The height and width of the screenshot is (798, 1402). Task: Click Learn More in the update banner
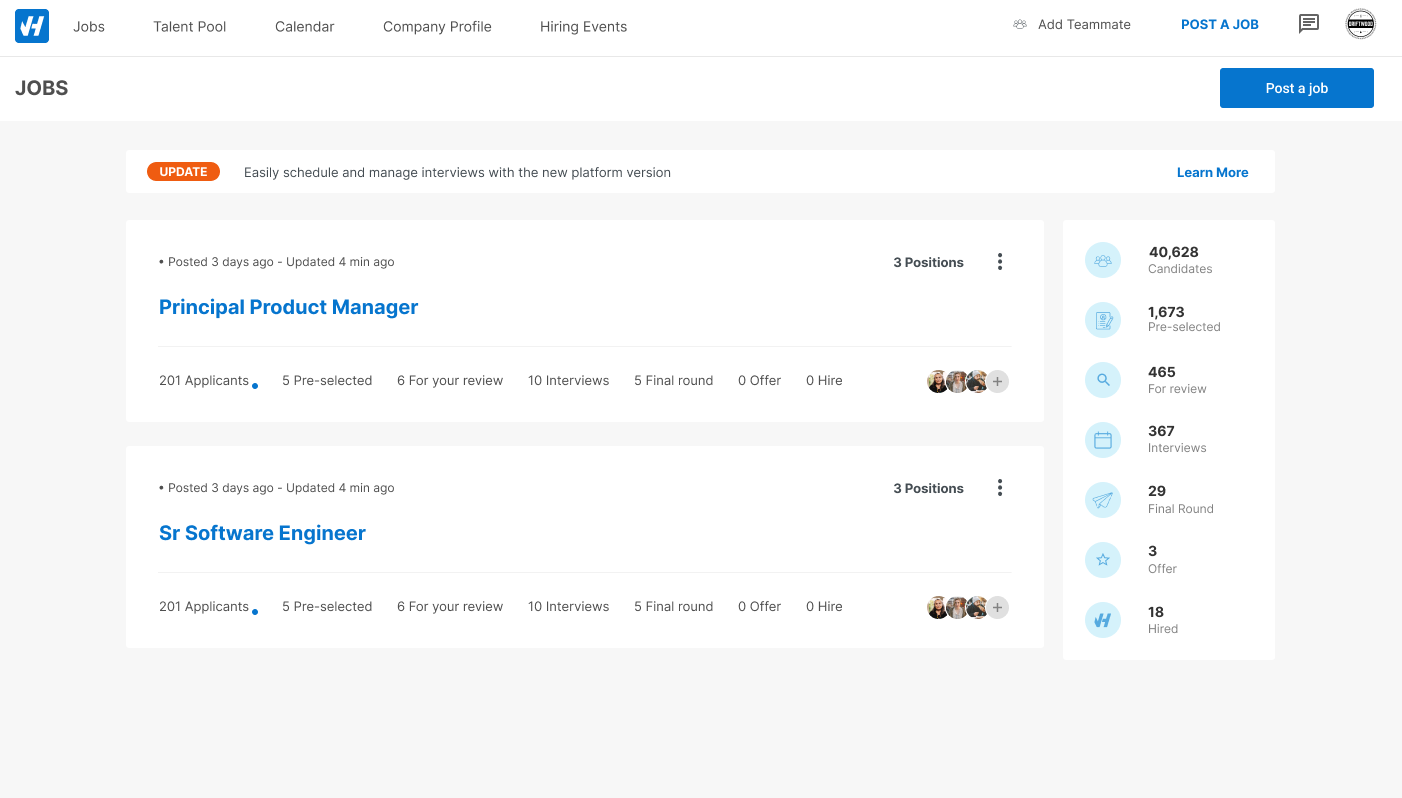click(1212, 172)
